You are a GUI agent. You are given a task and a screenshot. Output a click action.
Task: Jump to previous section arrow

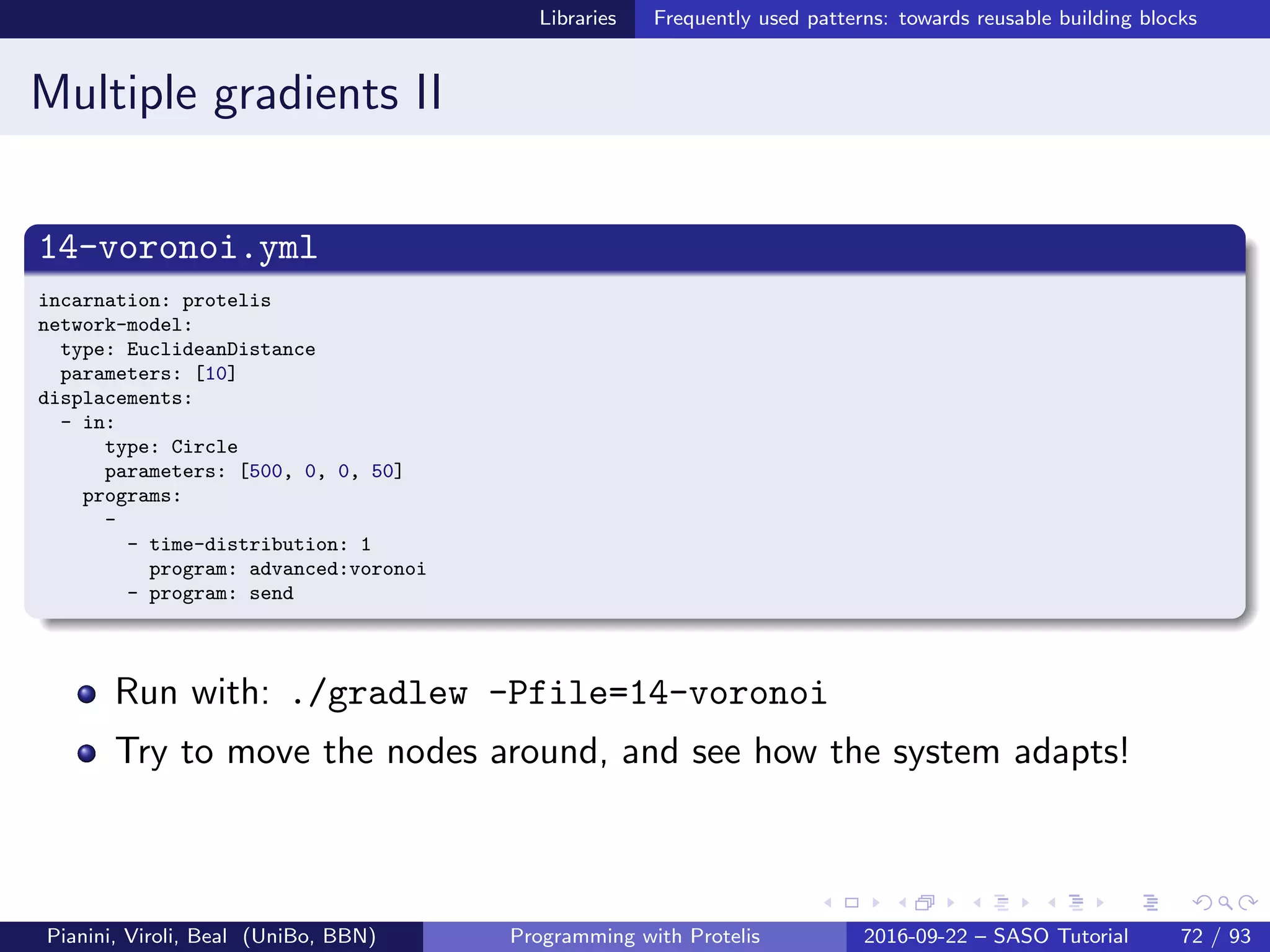tap(1052, 903)
